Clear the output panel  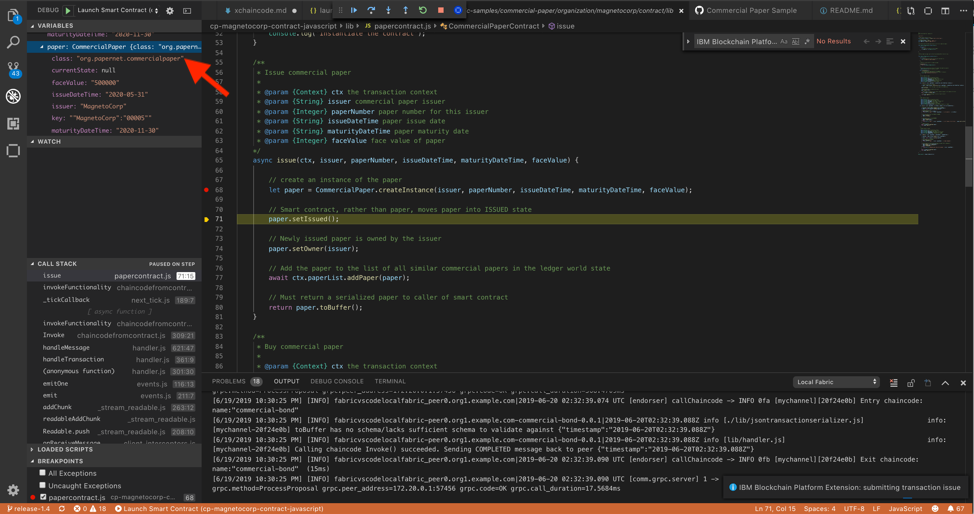[893, 383]
